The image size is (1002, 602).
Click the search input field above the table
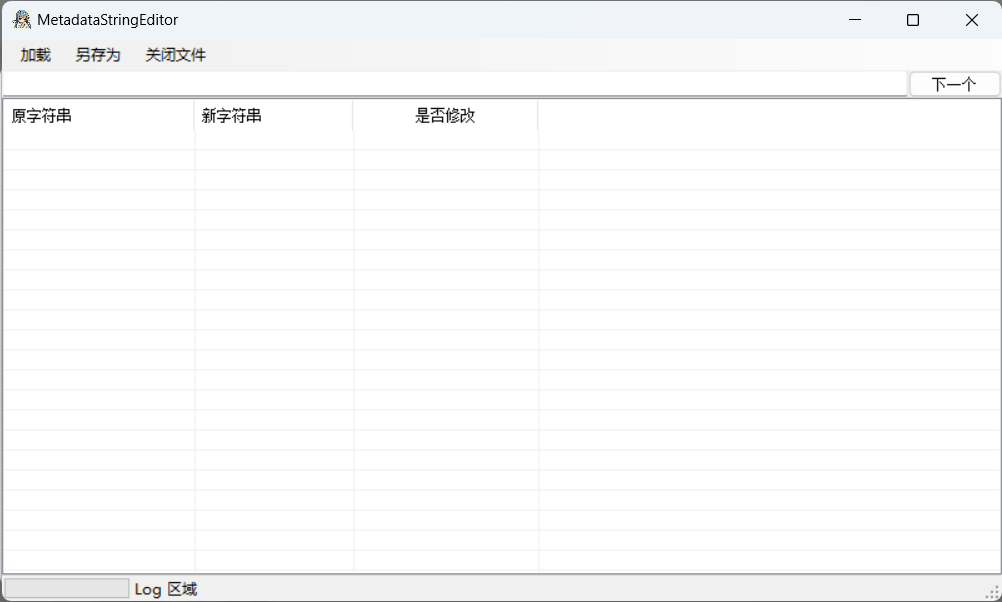click(450, 83)
